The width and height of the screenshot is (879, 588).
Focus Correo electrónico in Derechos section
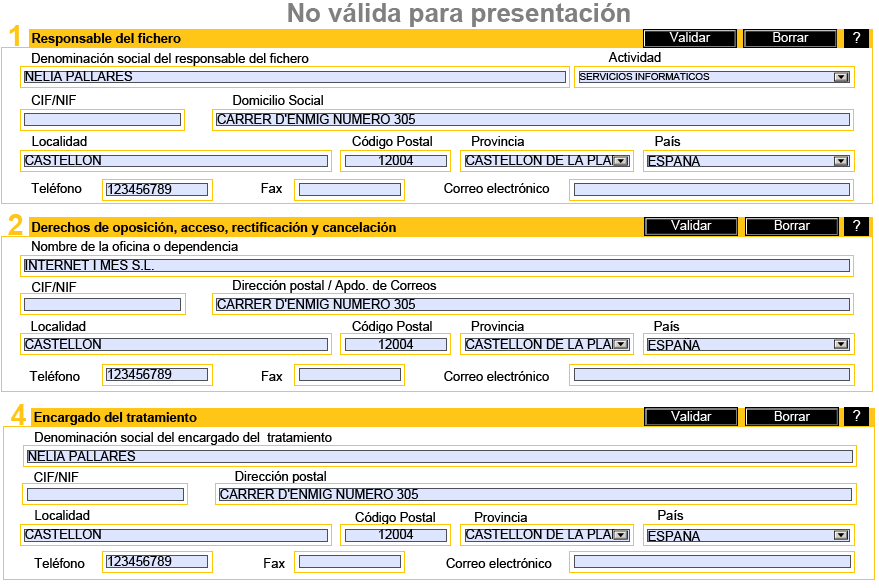712,374
